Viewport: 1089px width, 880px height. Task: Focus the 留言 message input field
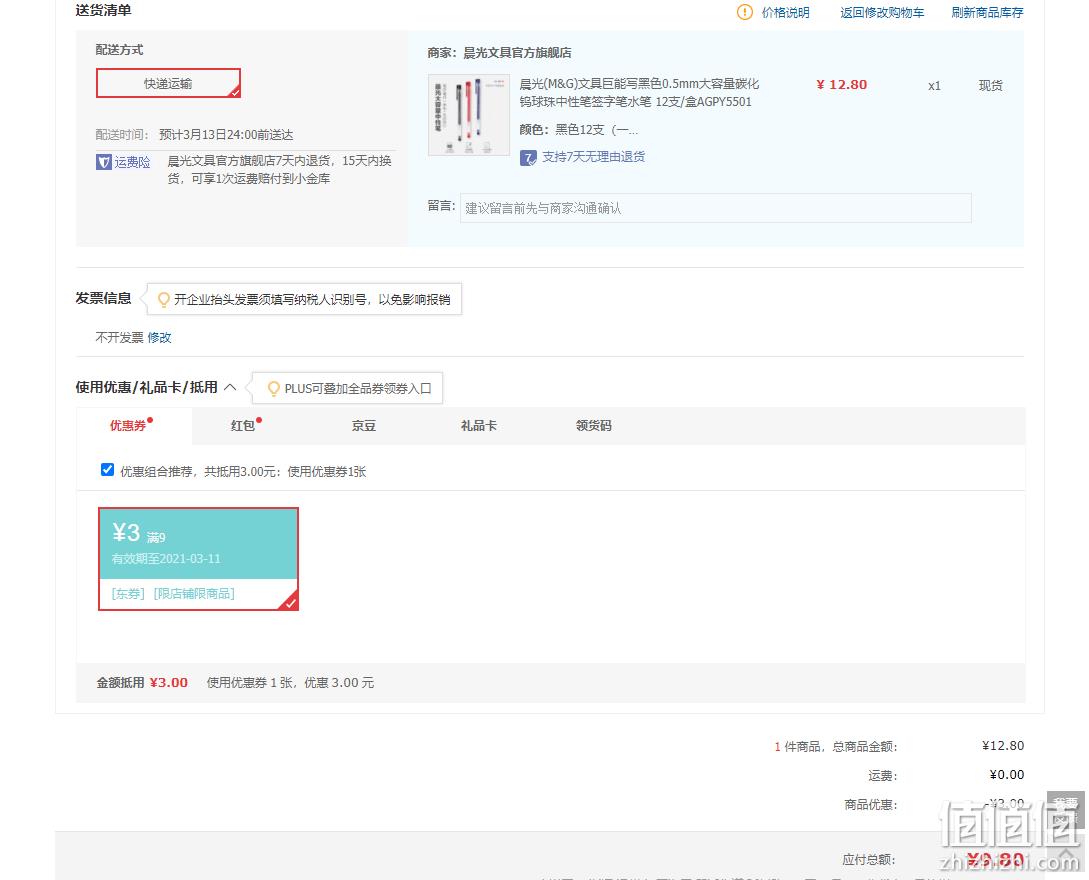click(x=715, y=208)
